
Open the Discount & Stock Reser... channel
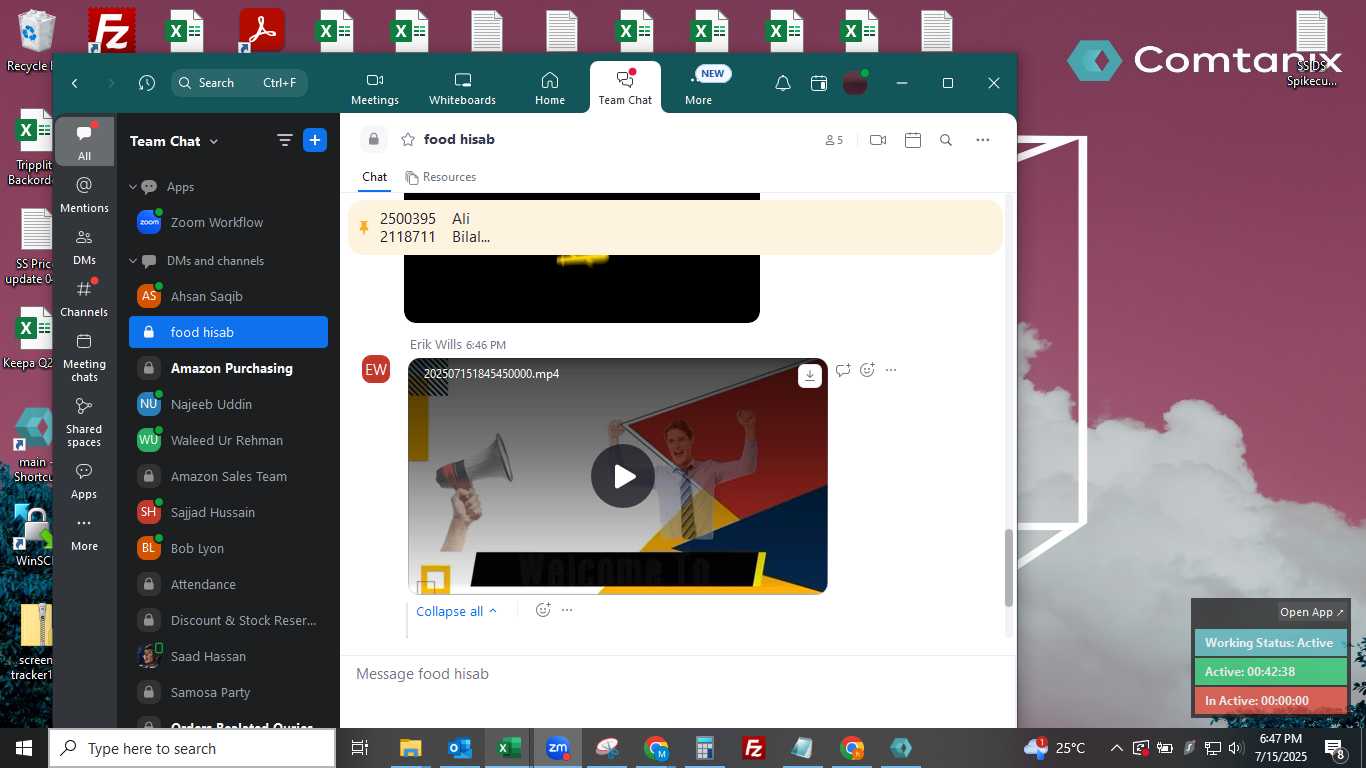(229, 620)
